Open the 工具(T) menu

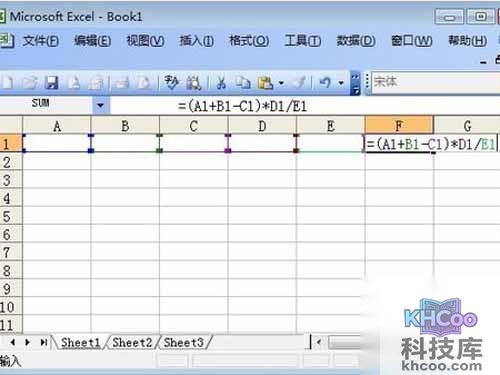pos(303,41)
